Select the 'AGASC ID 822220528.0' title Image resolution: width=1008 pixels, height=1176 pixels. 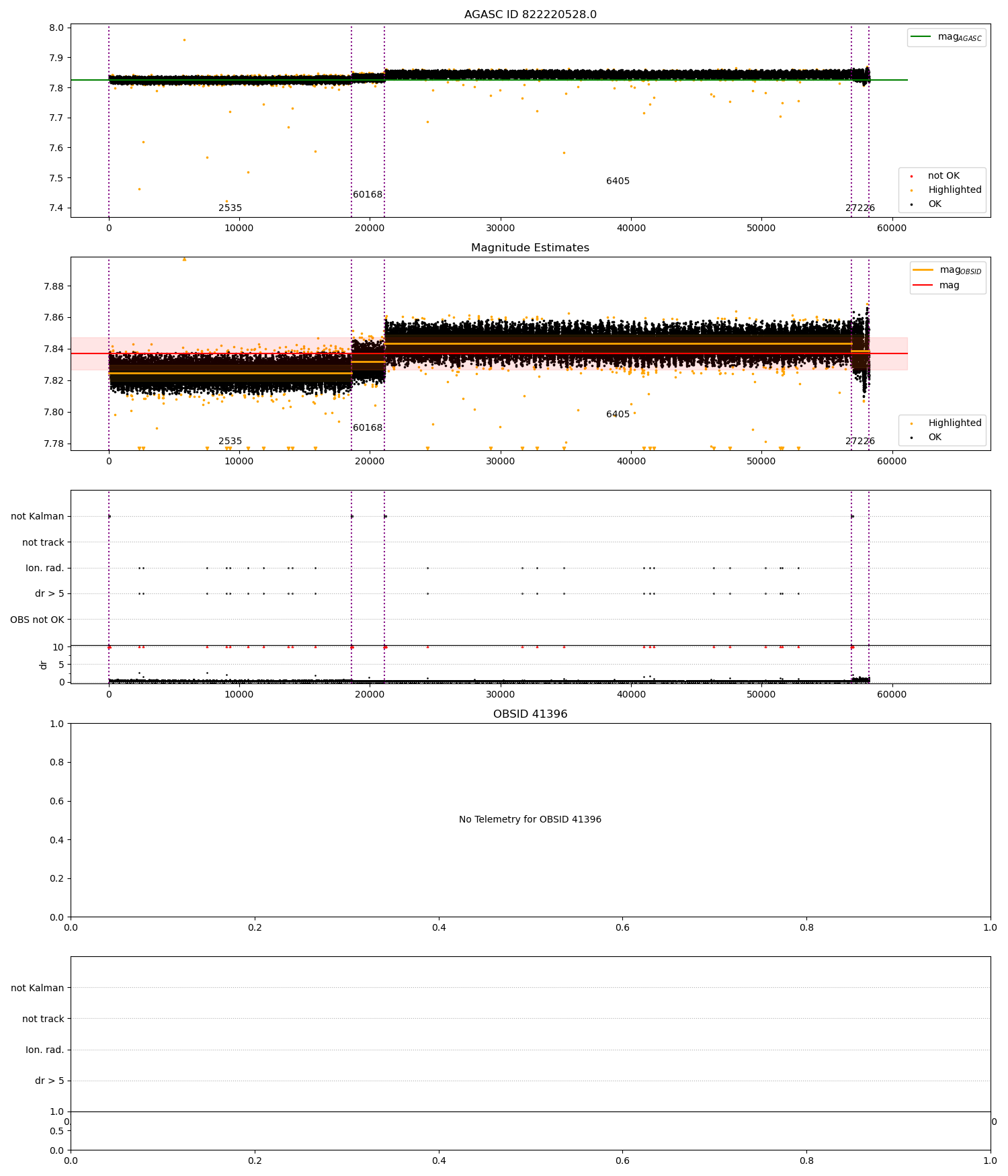[530, 15]
